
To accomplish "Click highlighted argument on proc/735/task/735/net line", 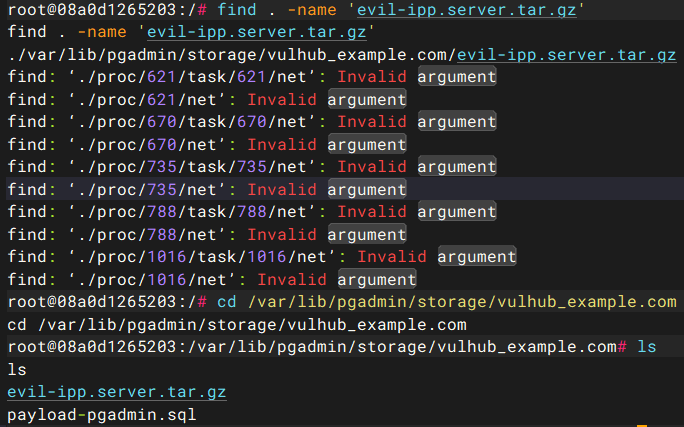I will tap(457, 167).
